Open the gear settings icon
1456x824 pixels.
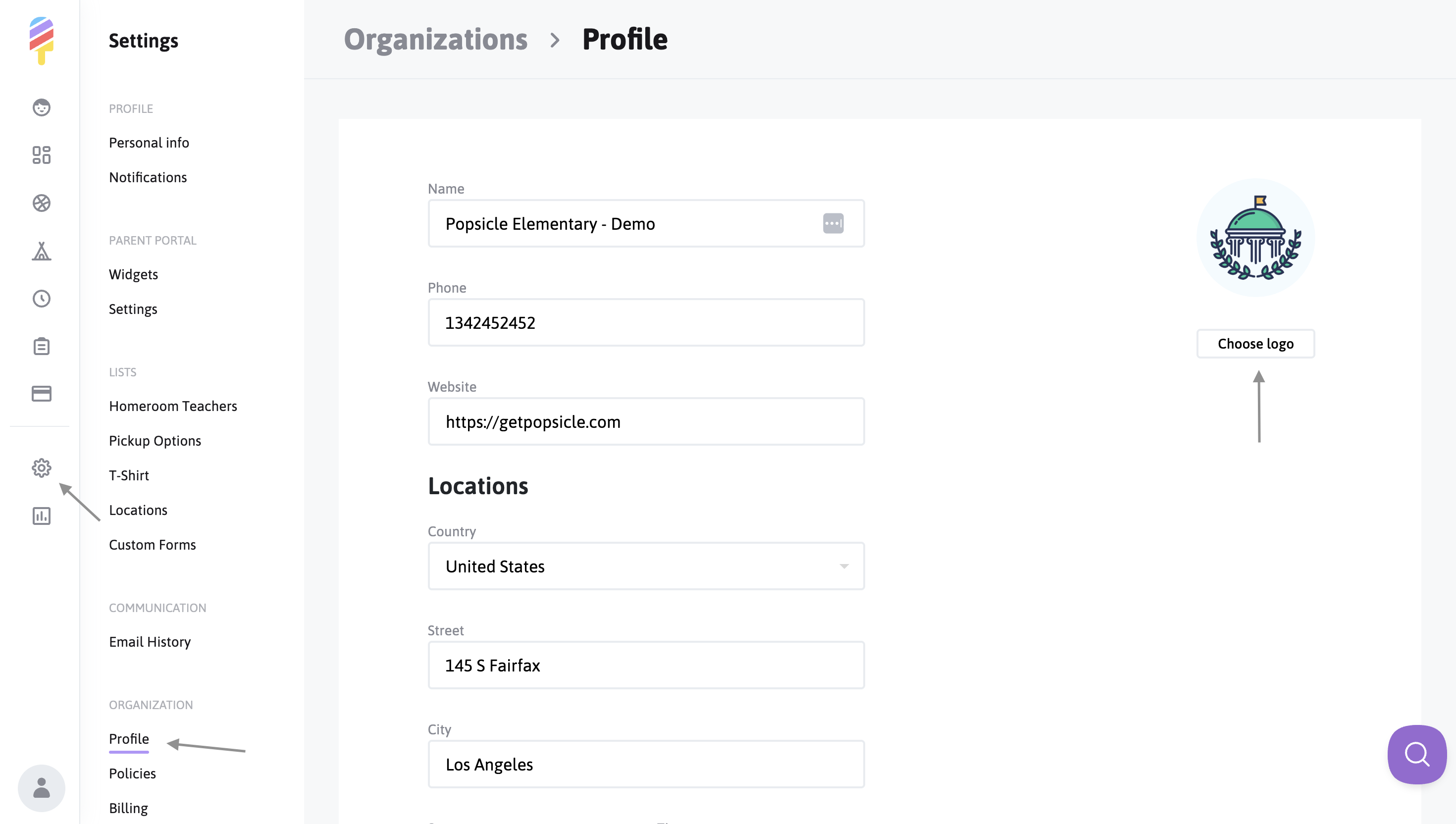point(41,468)
